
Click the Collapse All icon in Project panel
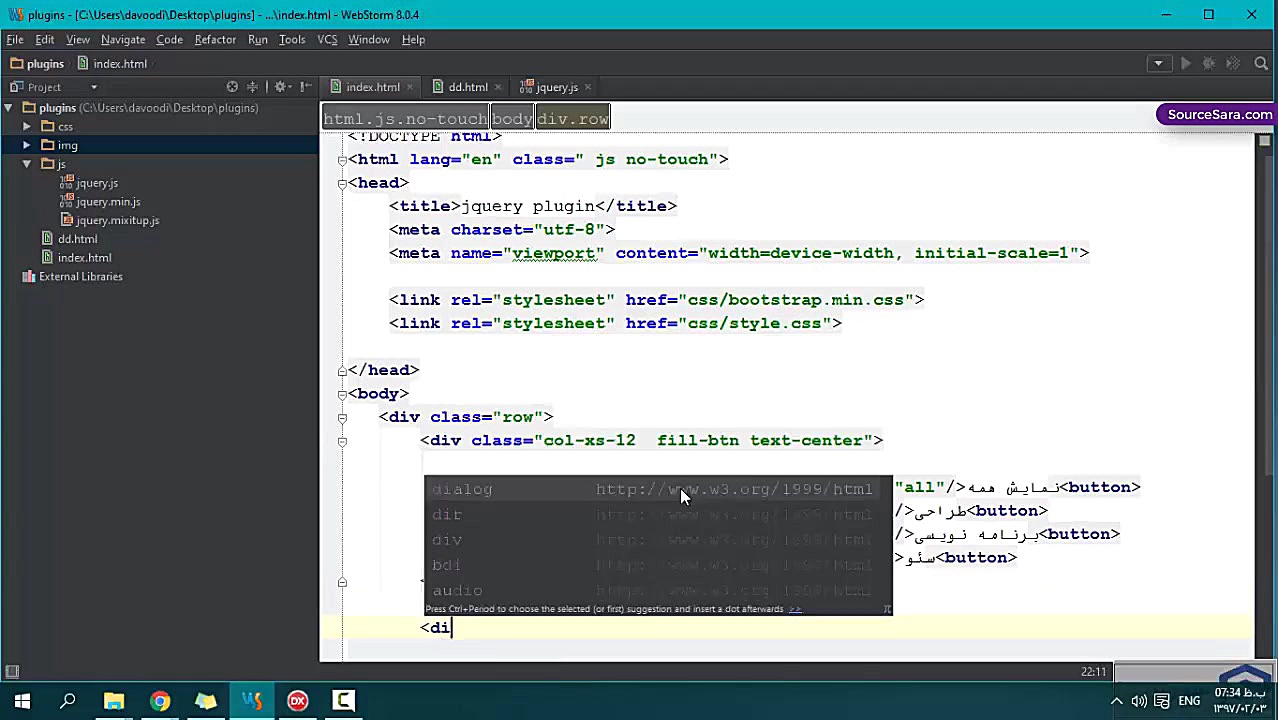[253, 87]
